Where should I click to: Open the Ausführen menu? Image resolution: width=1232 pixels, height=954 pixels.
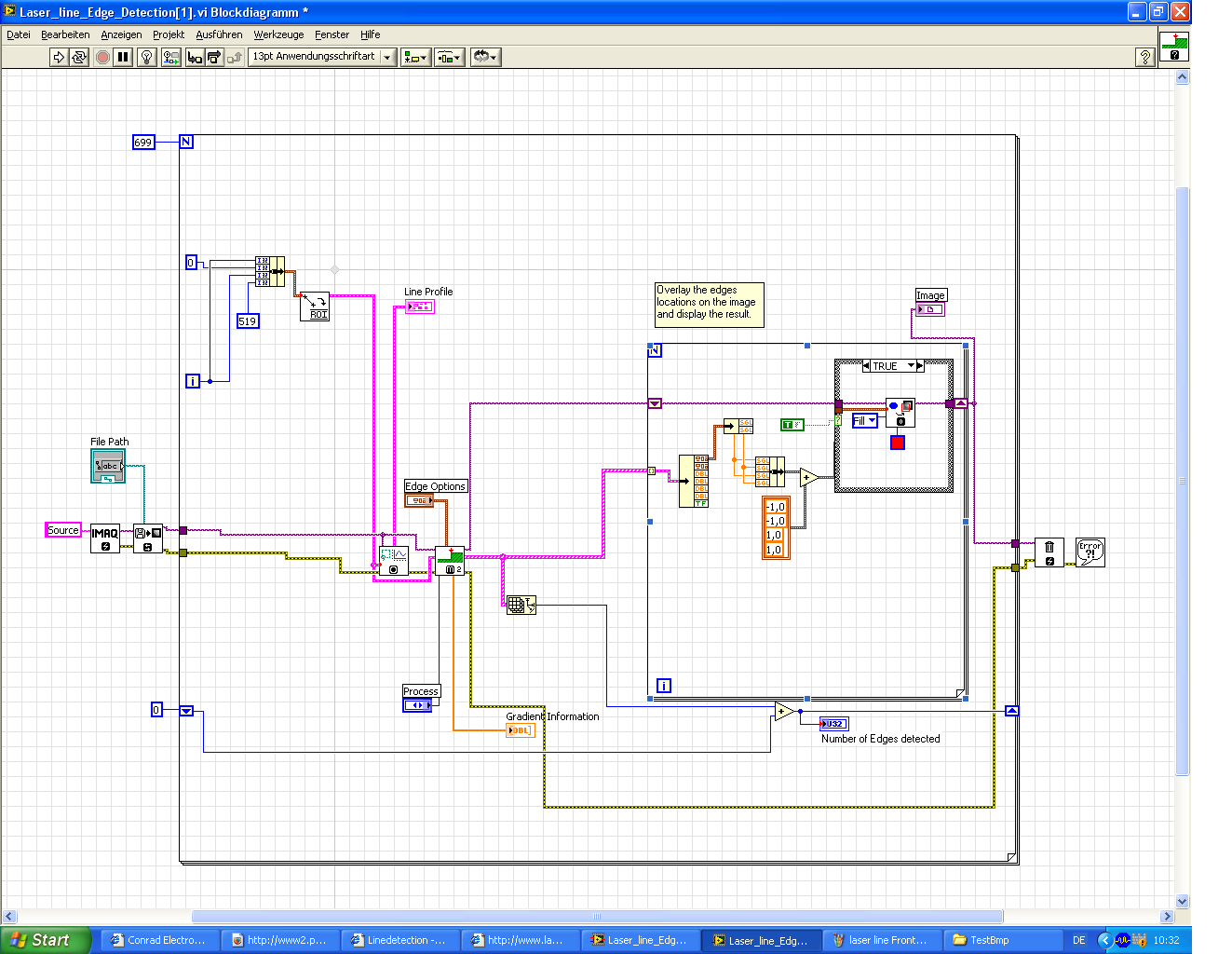tap(219, 34)
